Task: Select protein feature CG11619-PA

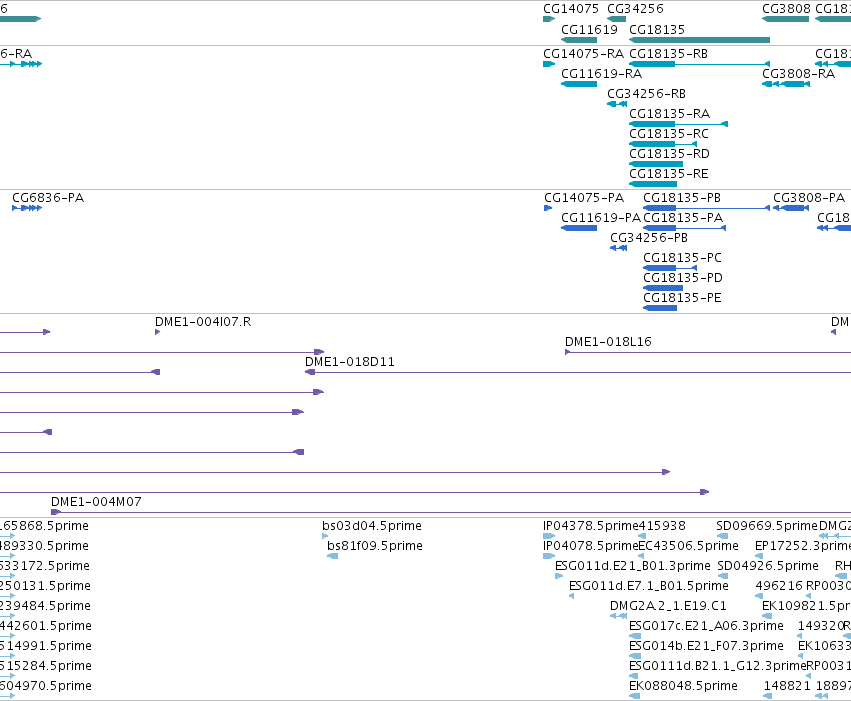Action: (x=579, y=228)
